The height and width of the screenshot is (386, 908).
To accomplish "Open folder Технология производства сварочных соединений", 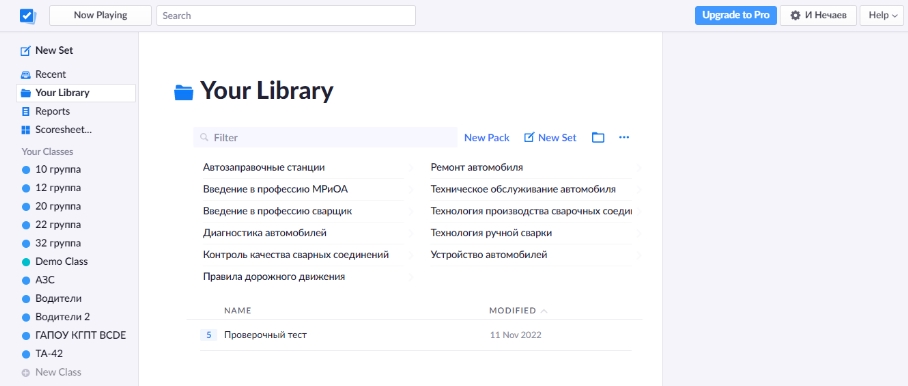I will pyautogui.click(x=532, y=212).
